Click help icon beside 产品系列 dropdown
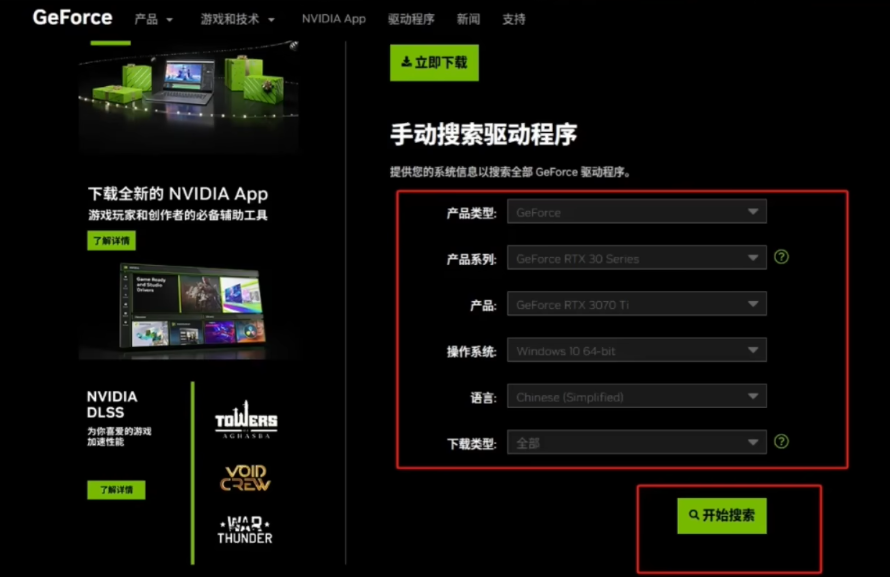This screenshot has width=890, height=577. pos(782,257)
